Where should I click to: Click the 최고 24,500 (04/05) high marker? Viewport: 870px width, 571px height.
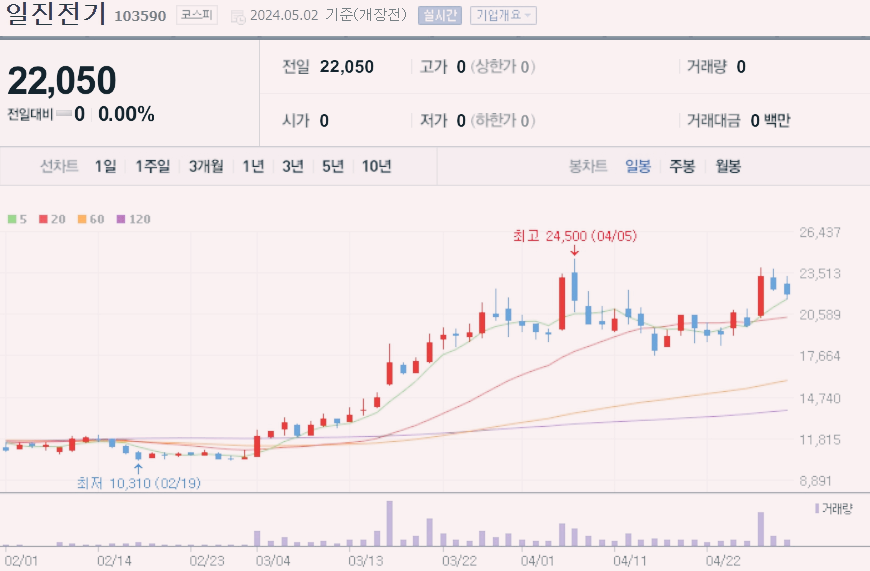tap(575, 236)
